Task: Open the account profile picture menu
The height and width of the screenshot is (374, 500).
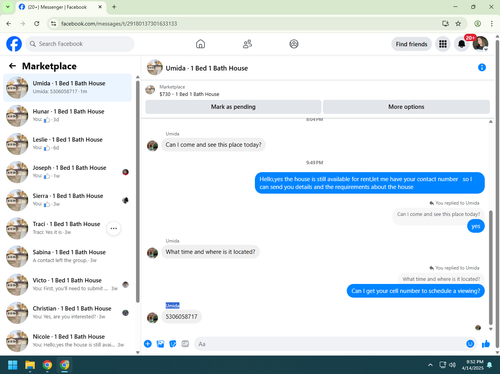Action: point(480,44)
